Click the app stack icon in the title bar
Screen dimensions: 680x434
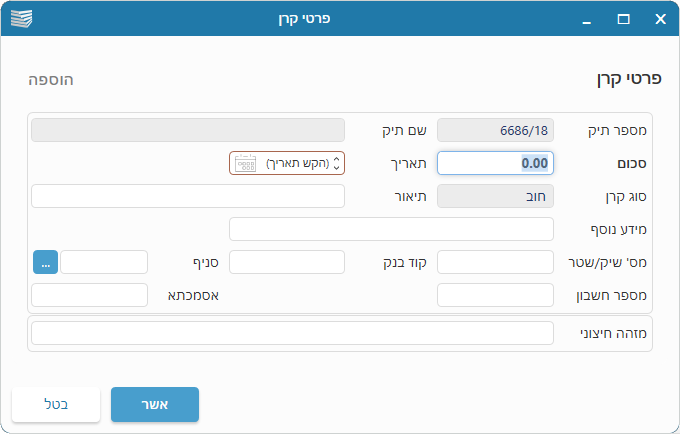pos(22,18)
